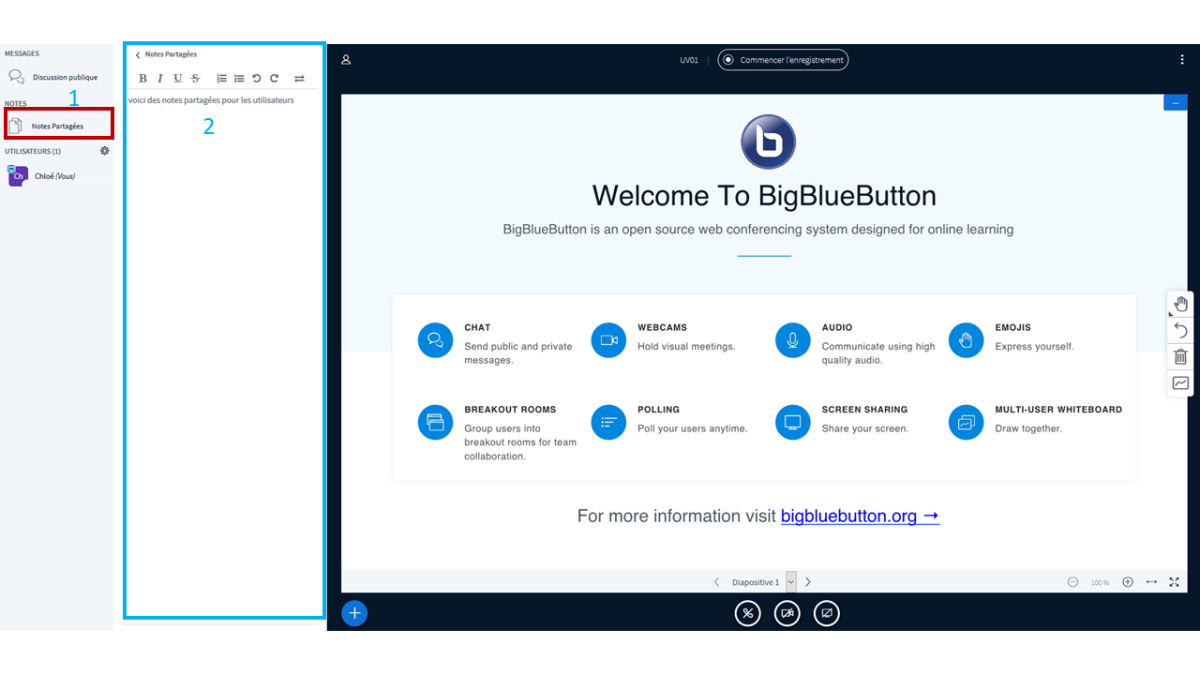The image size is (1200, 675).
Task: Zoom out of the presentation
Action: pos(1073,582)
